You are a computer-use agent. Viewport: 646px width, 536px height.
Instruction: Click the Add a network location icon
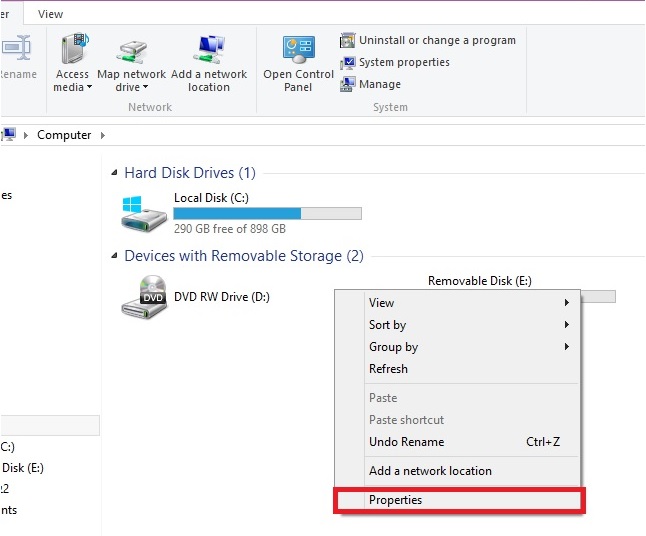[209, 50]
